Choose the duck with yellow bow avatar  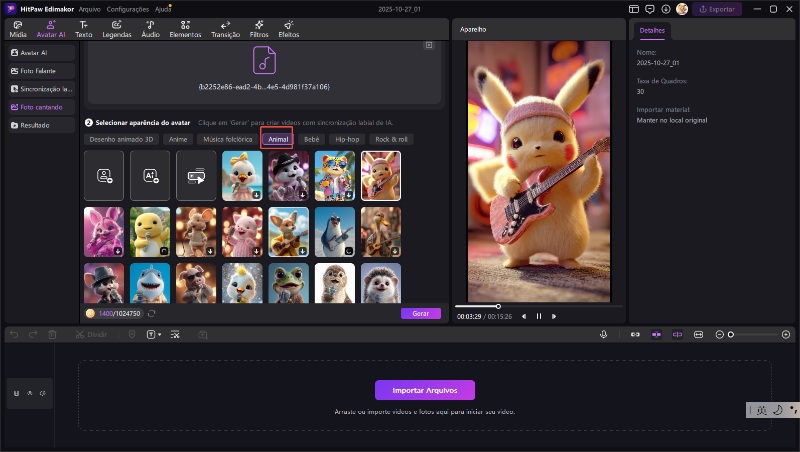[x=242, y=176]
